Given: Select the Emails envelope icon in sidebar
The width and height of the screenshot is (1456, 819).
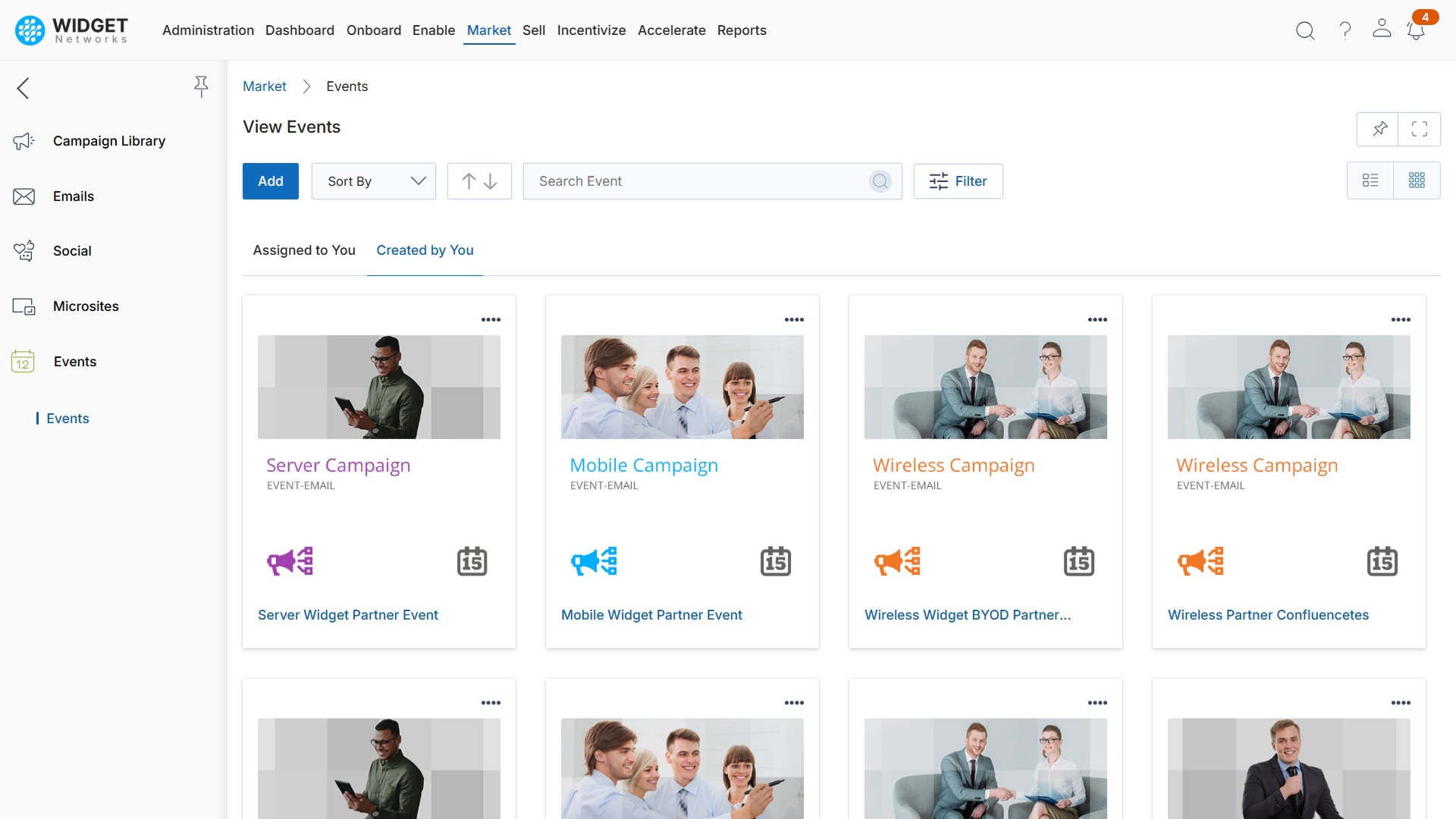Looking at the screenshot, I should tap(24, 196).
